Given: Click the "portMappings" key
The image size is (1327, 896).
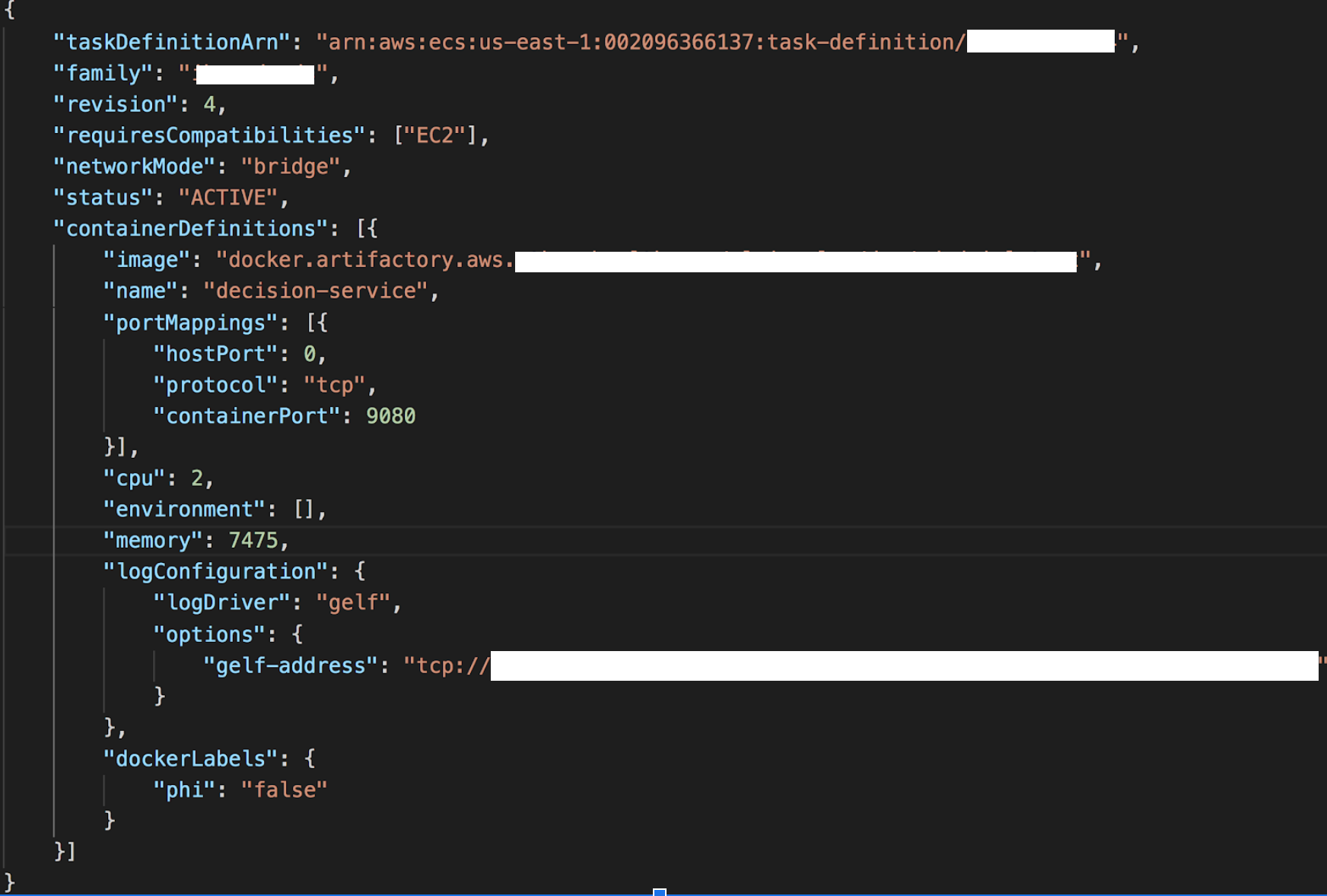Looking at the screenshot, I should (x=190, y=322).
